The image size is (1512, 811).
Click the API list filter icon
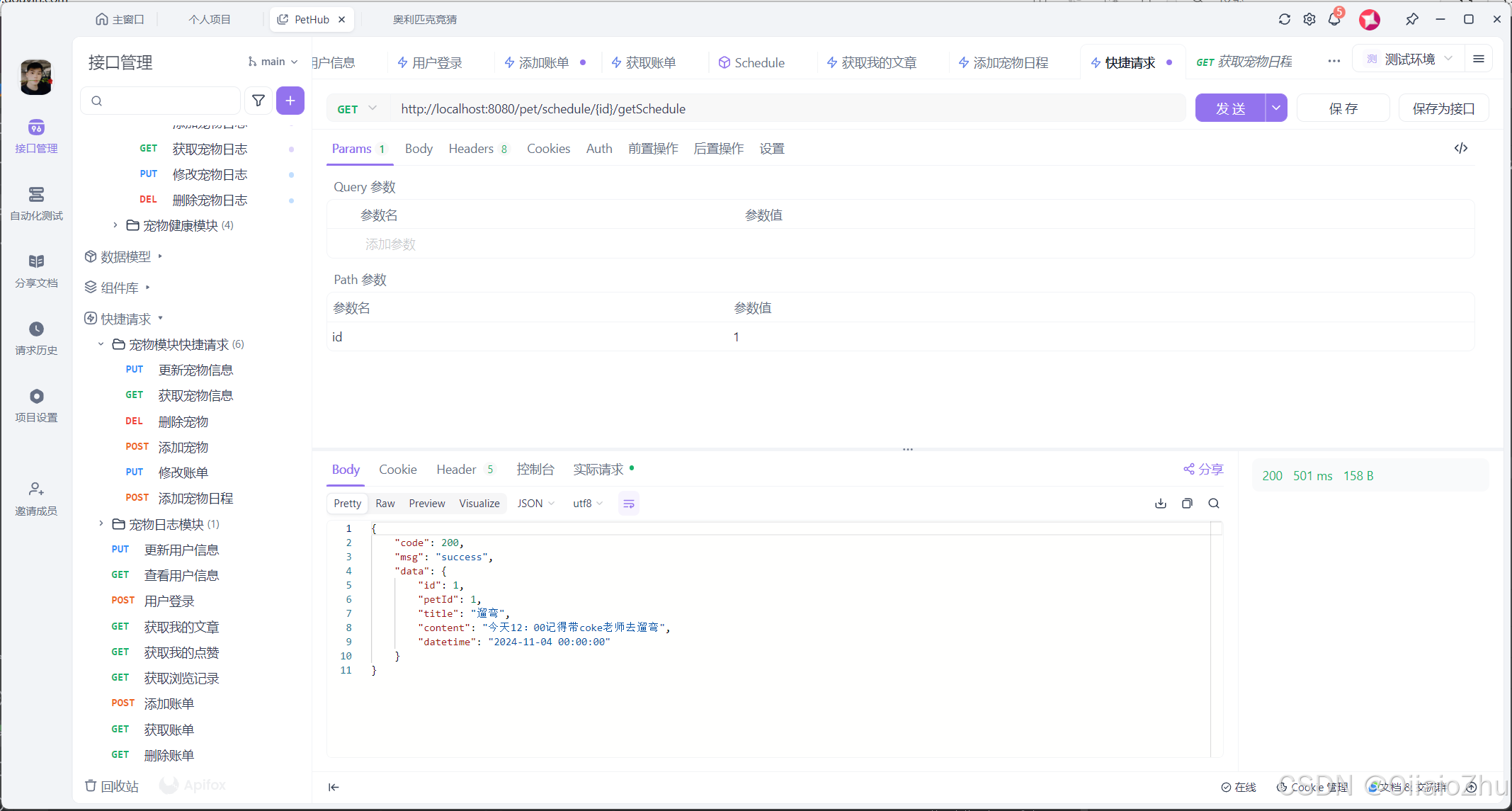point(258,101)
